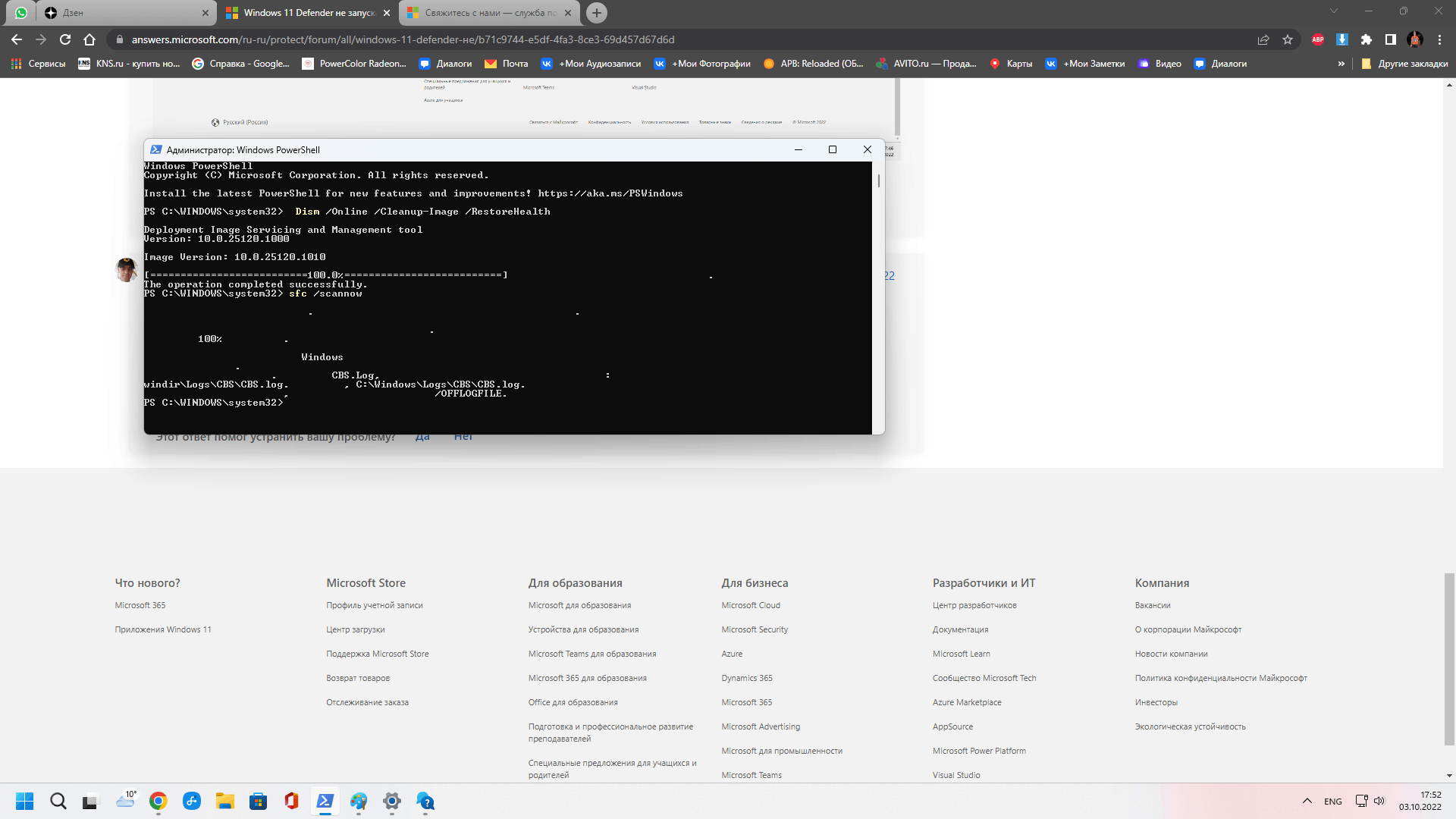Go back to the previous page
The height and width of the screenshot is (819, 1456).
point(17,39)
